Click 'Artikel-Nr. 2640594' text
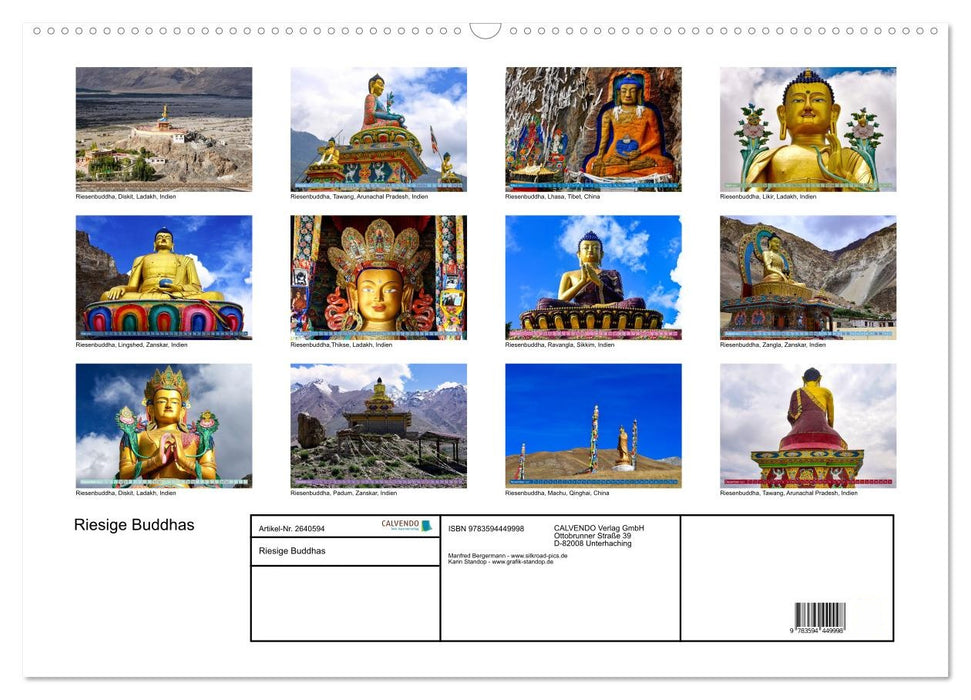The width and height of the screenshot is (971, 700). tap(292, 528)
